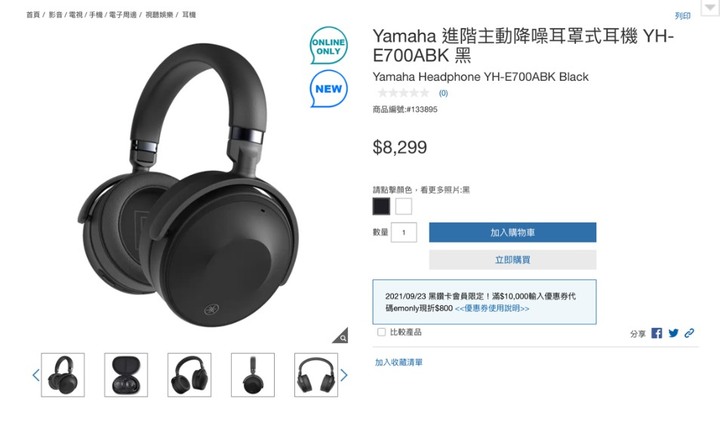Open 耳機 breadcrumb category
The height and width of the screenshot is (423, 720).
click(189, 15)
